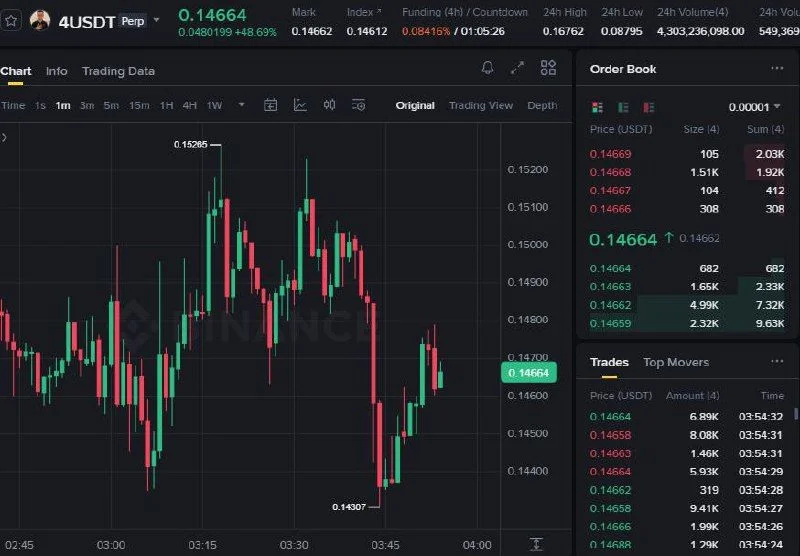
Task: Click ask price 0.14667 in order book
Action: point(611,191)
